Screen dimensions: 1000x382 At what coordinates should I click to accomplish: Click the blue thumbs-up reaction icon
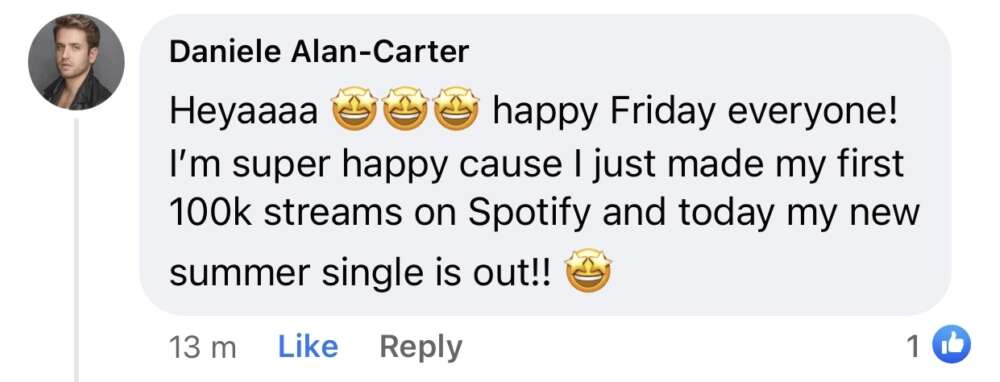951,346
